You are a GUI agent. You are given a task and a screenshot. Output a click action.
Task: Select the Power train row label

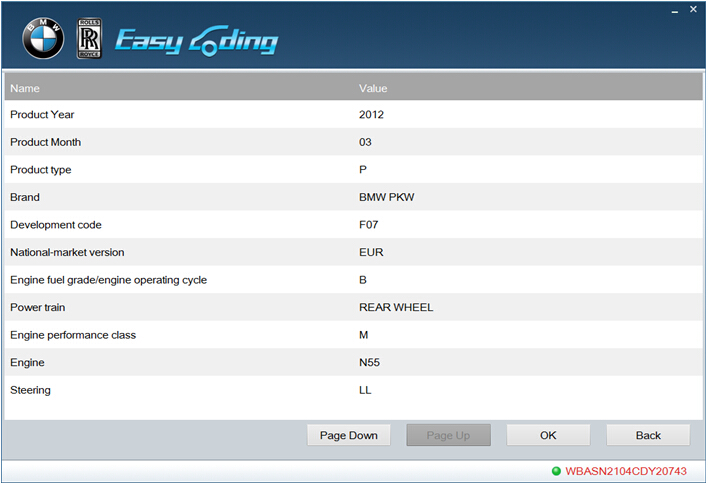(x=37, y=307)
